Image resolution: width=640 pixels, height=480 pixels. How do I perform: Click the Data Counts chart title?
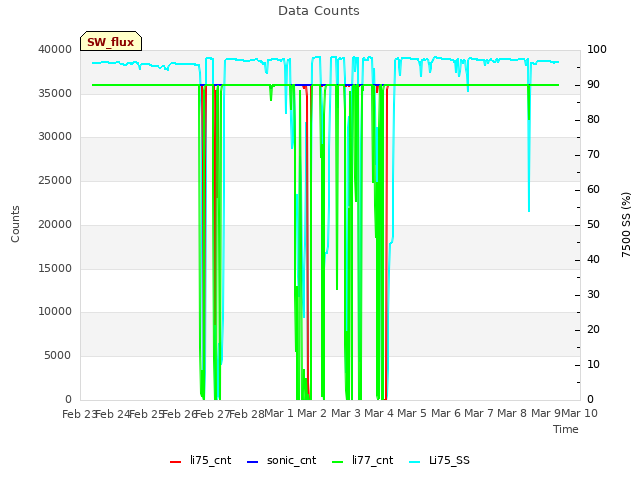319,11
